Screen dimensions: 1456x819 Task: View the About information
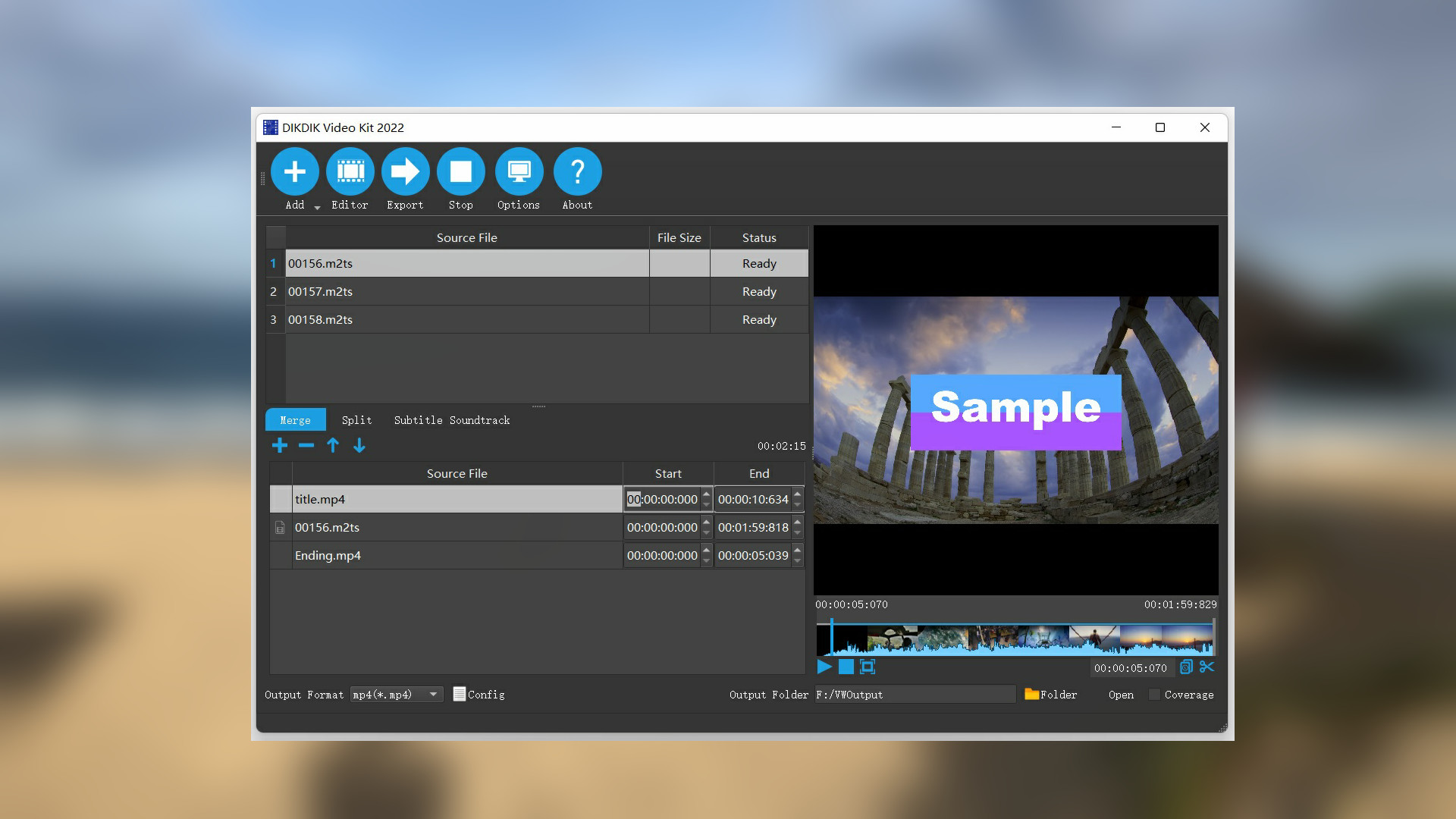[577, 172]
